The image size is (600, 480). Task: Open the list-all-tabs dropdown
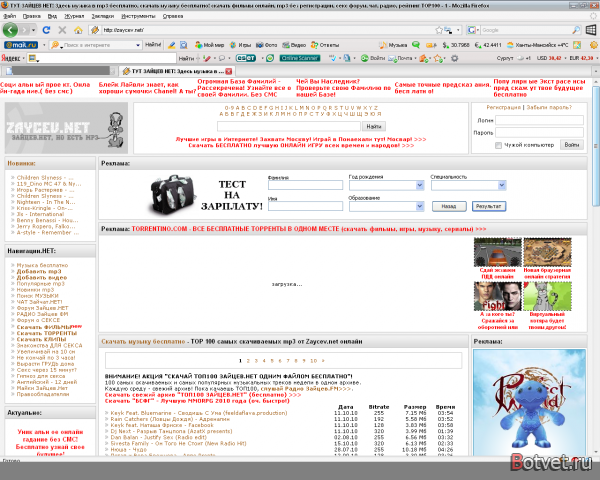pyautogui.click(x=595, y=71)
